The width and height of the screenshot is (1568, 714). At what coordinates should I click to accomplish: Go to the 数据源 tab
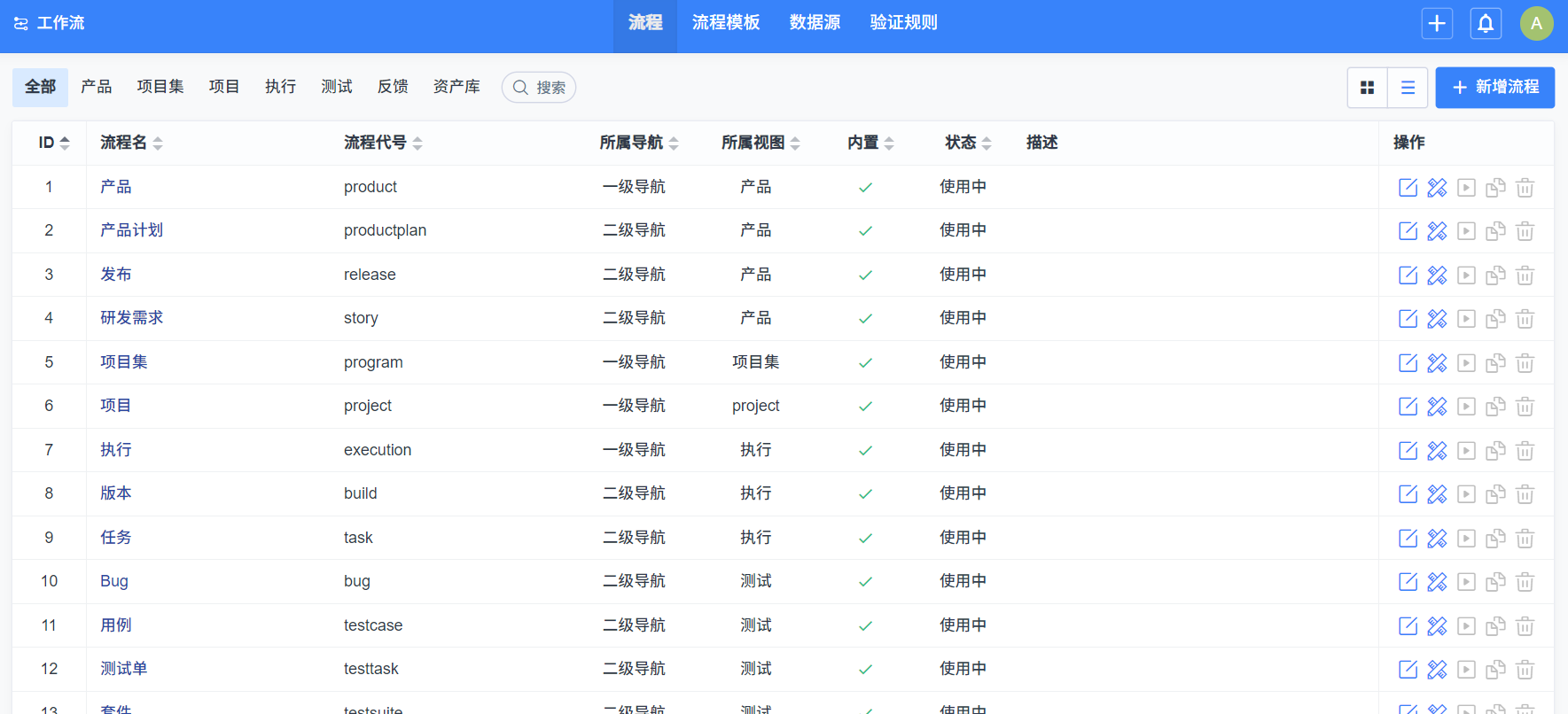coord(815,23)
